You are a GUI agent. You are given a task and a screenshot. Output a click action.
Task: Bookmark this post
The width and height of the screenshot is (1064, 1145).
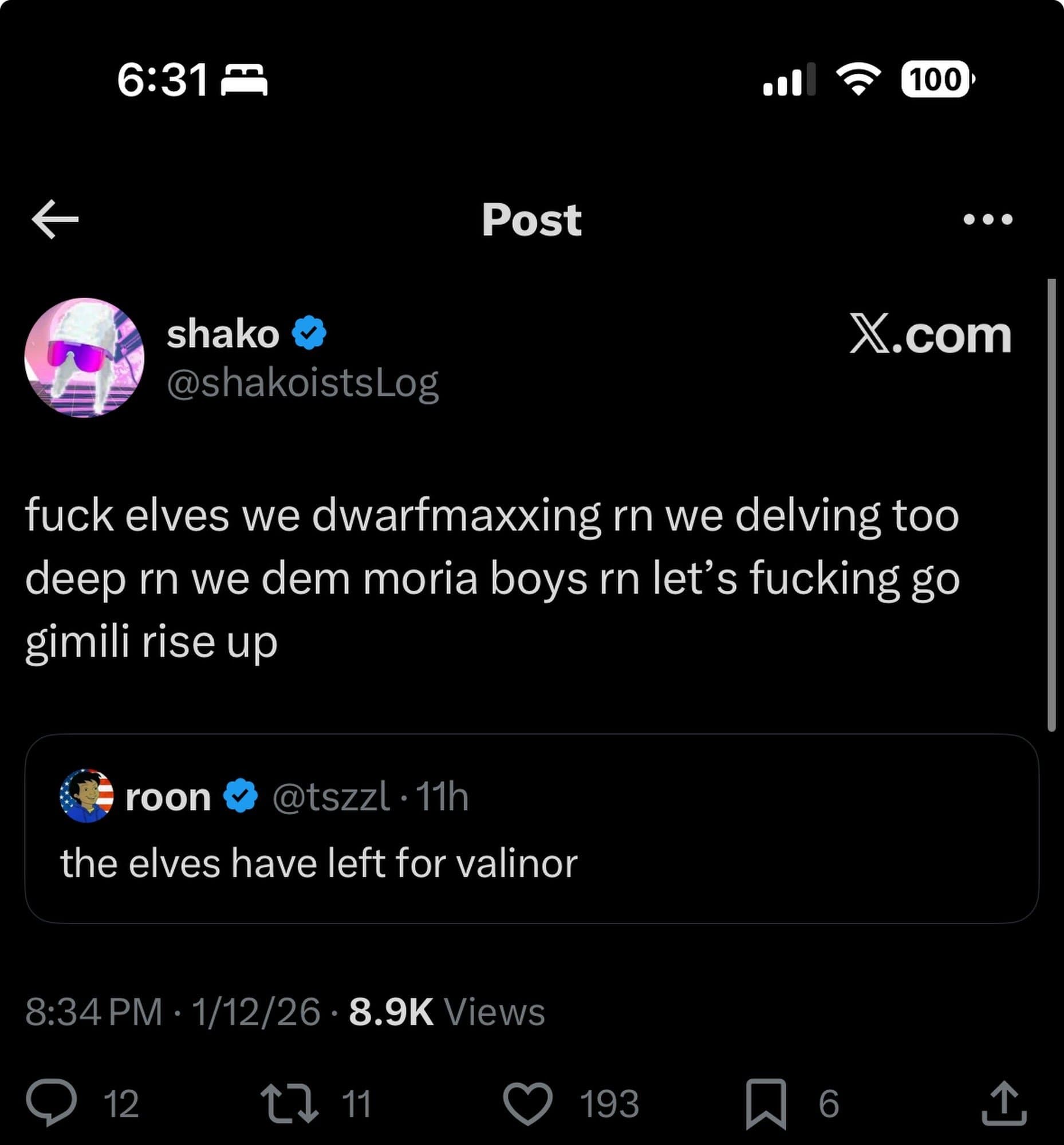[x=766, y=1103]
